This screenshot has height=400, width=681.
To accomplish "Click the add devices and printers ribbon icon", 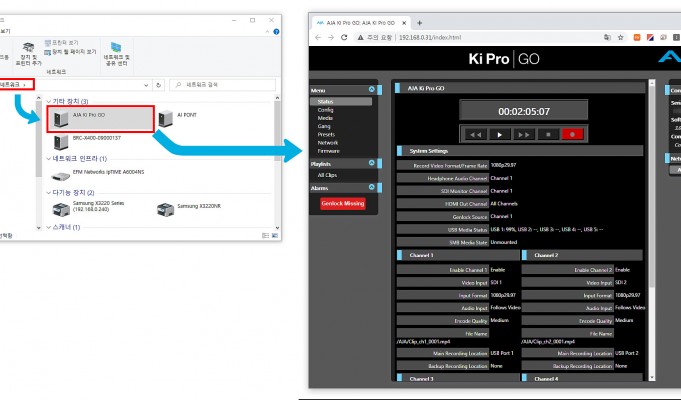I will click(x=29, y=54).
